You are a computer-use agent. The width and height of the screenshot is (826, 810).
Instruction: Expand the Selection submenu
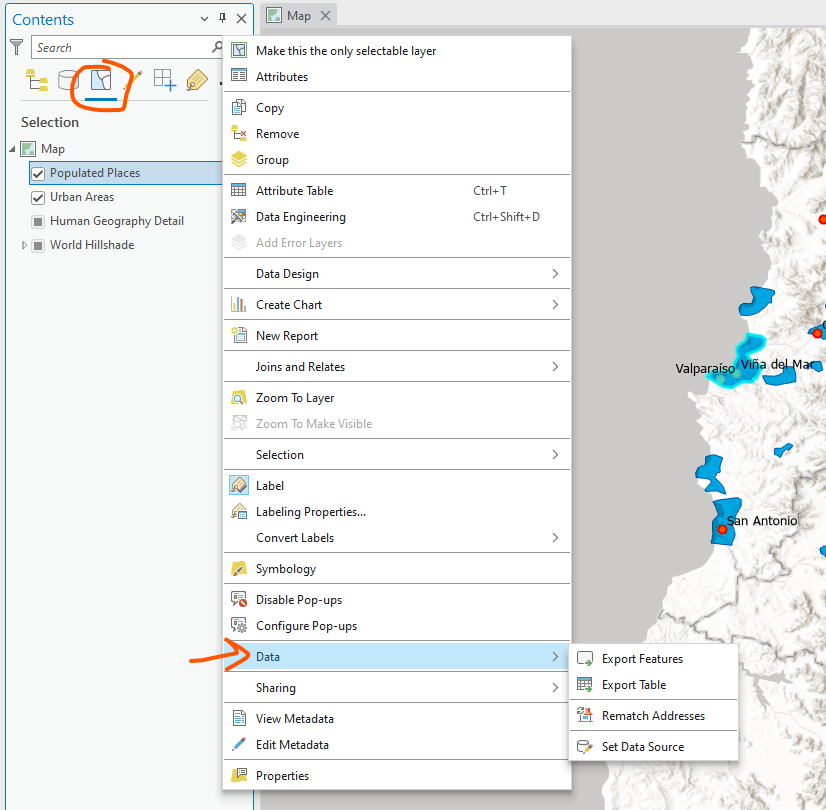(x=397, y=455)
